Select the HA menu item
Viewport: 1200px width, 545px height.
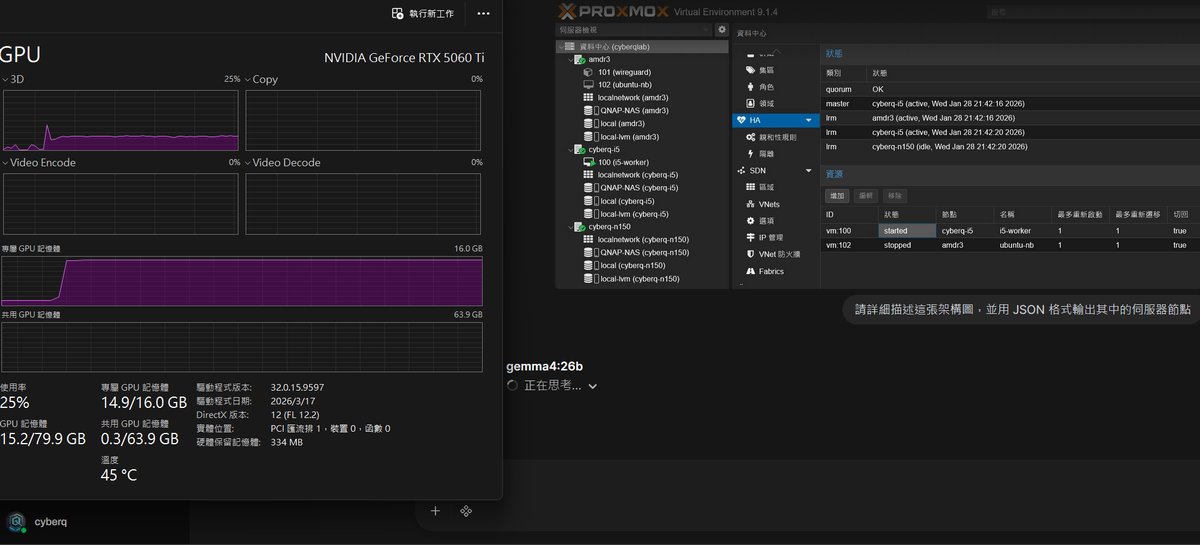point(754,120)
